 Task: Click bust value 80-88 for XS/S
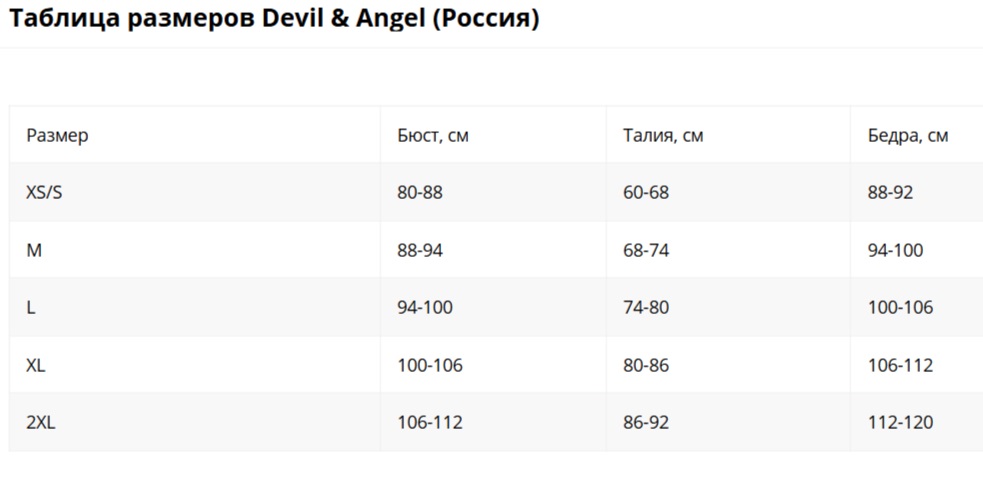420,192
